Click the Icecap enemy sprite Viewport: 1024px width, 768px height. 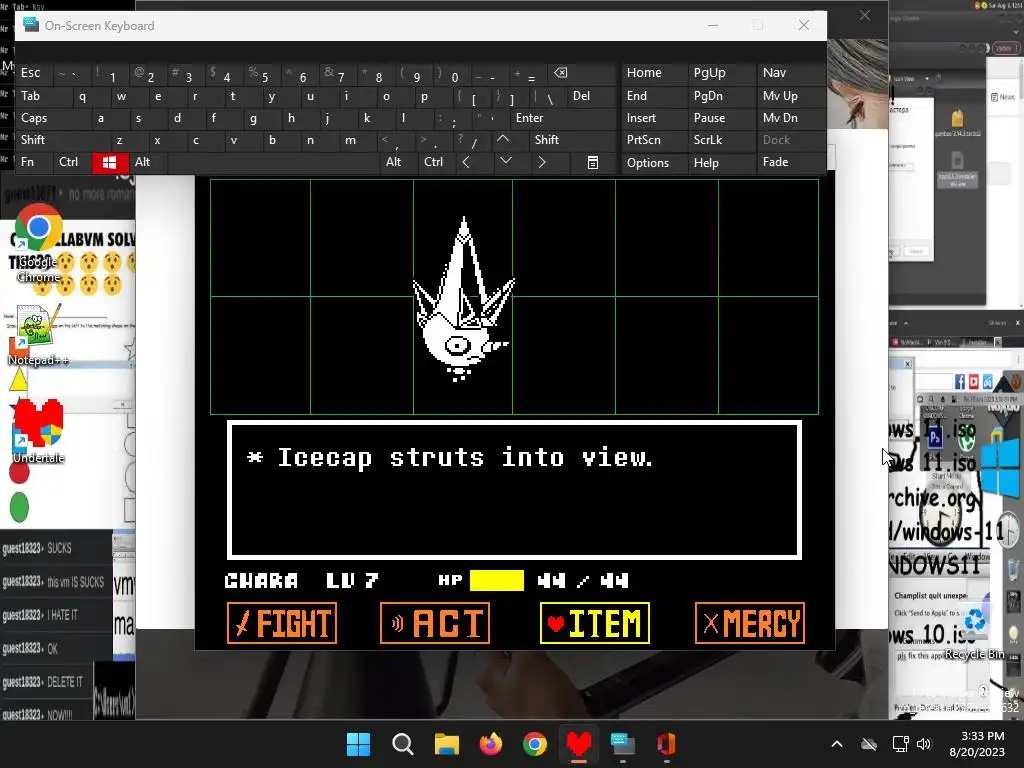click(463, 300)
